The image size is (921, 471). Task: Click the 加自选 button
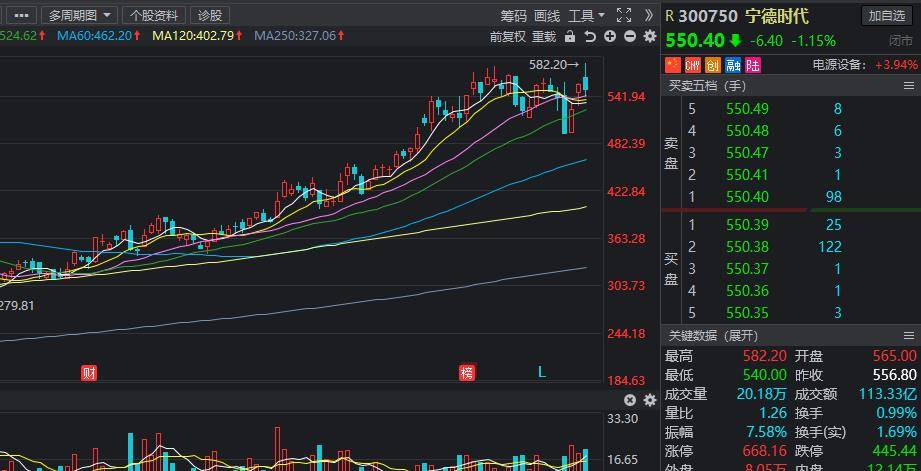pyautogui.click(x=887, y=16)
